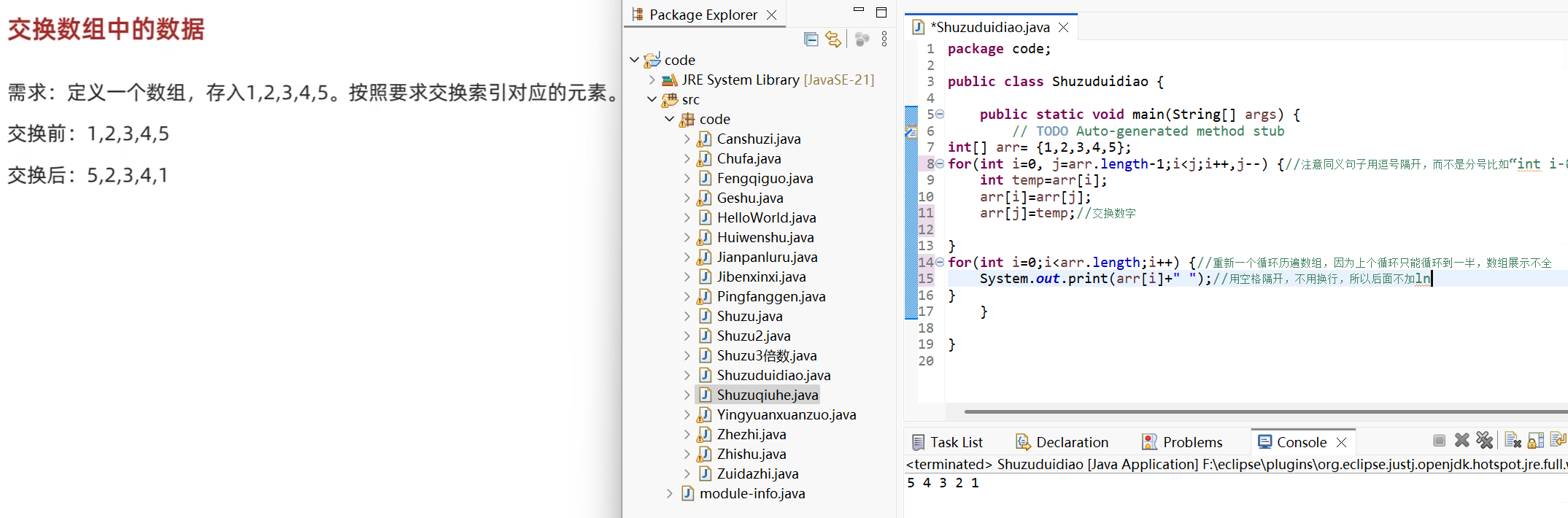Open the Task List tab
Viewport: 1568px width, 518px height.
(948, 442)
